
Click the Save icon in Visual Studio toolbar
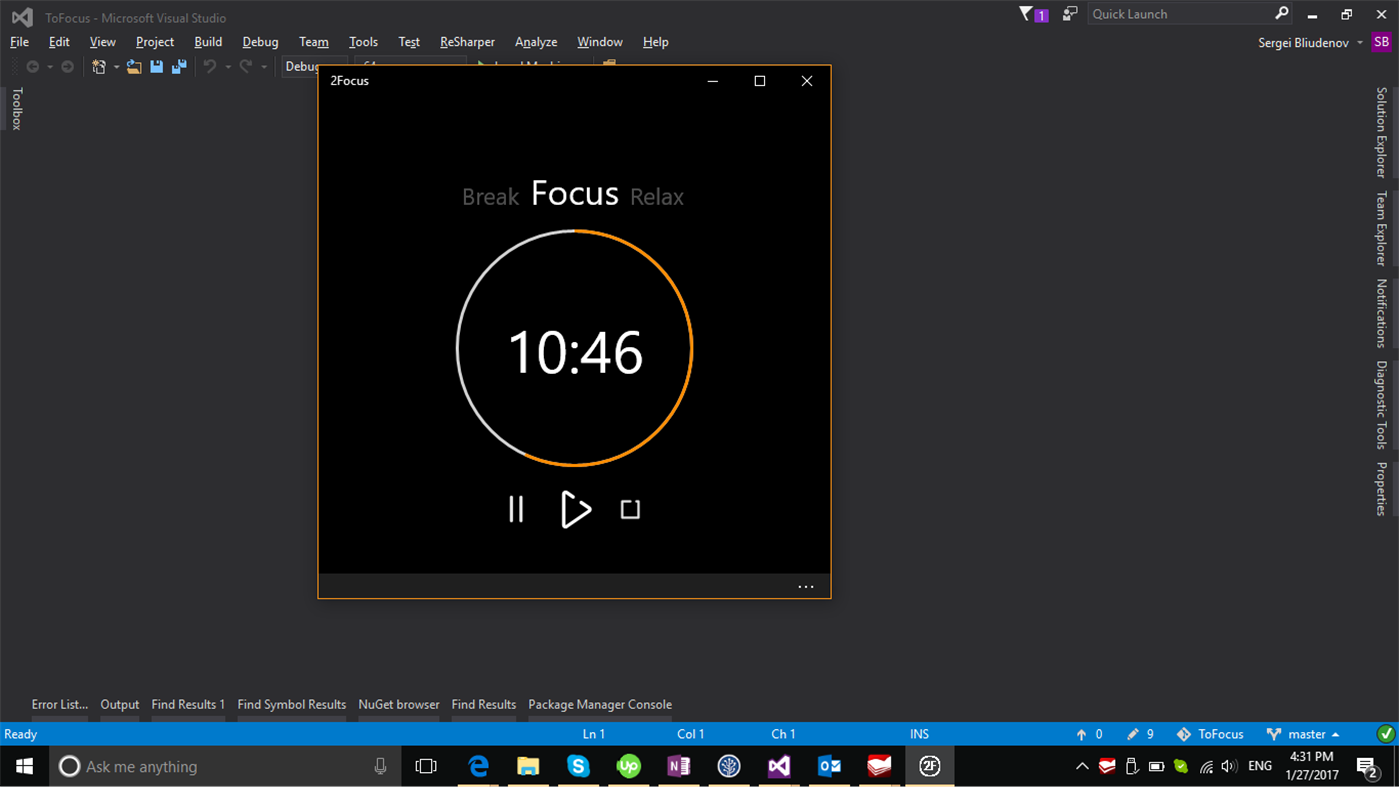click(x=157, y=66)
